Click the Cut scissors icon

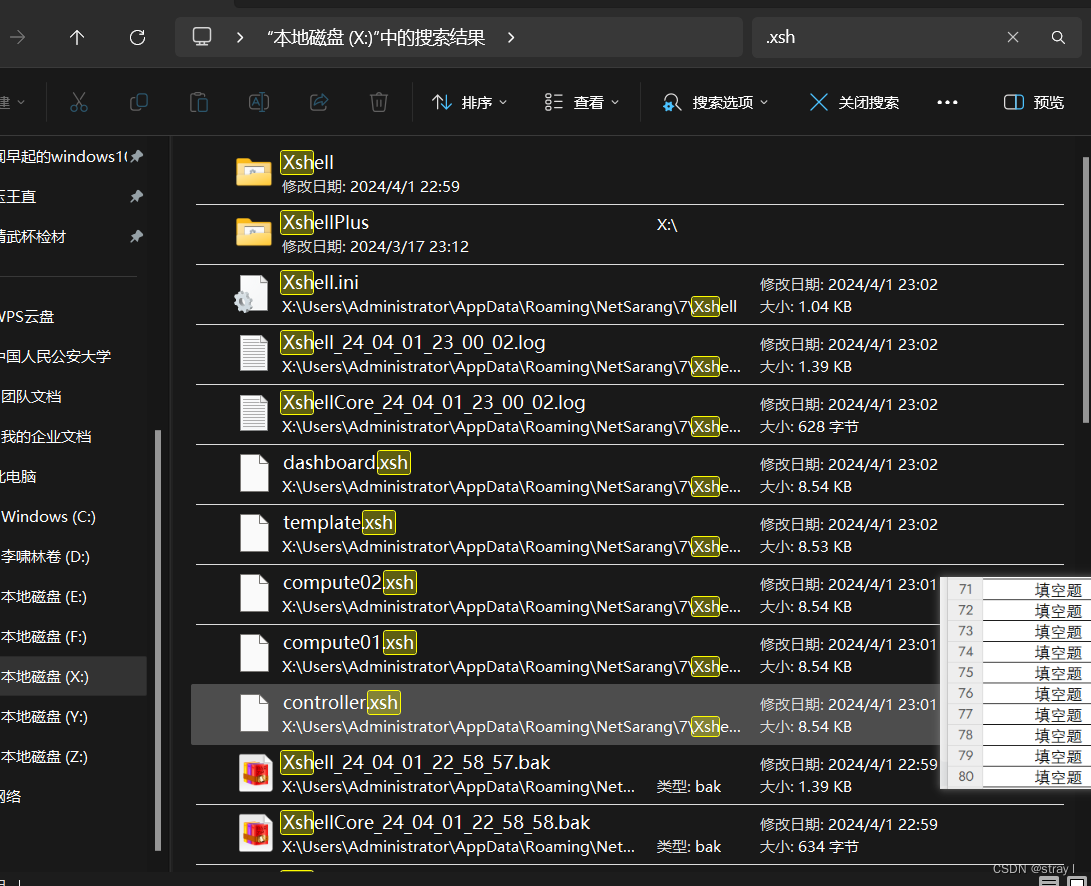[x=79, y=102]
